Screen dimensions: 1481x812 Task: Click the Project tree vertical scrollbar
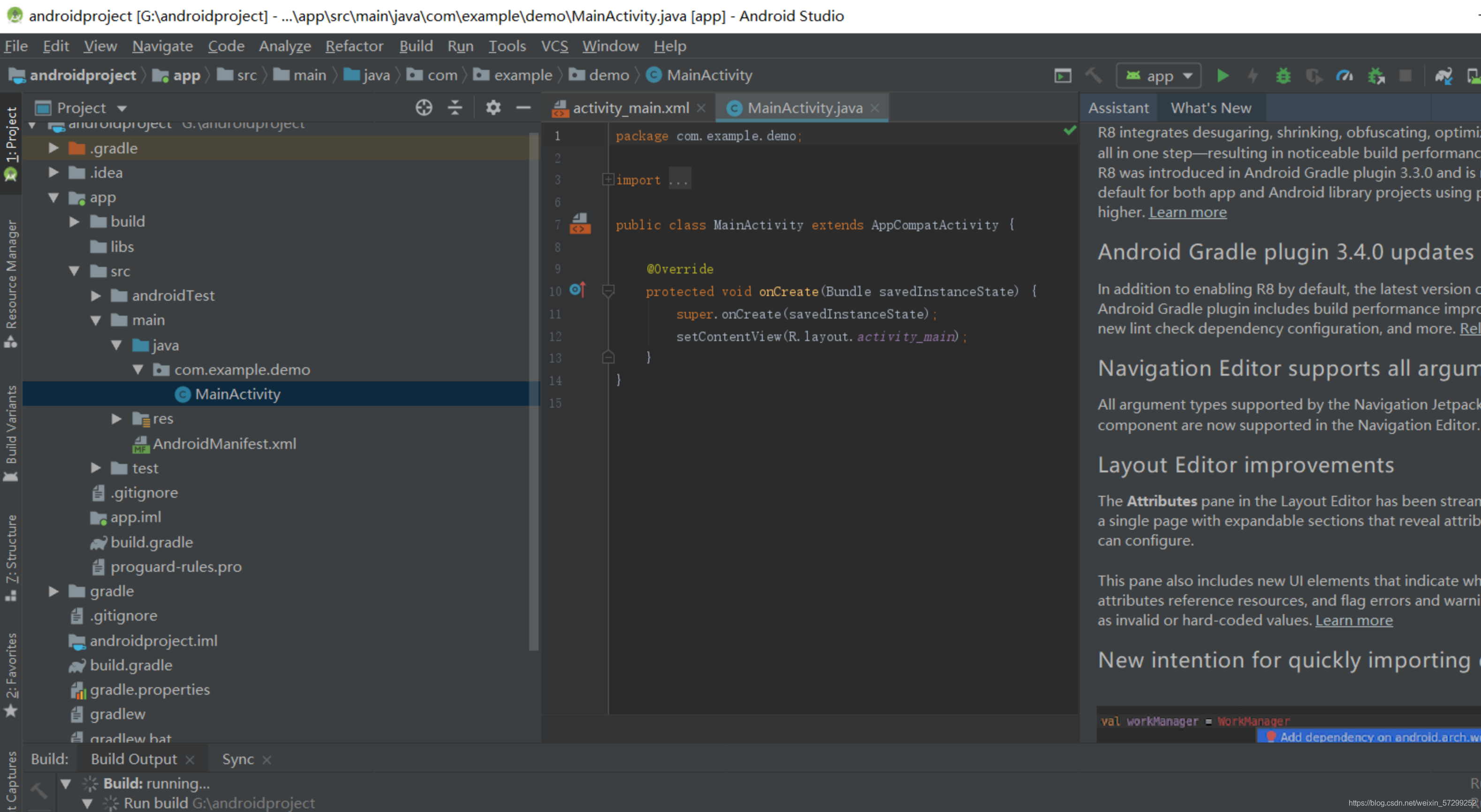533,391
